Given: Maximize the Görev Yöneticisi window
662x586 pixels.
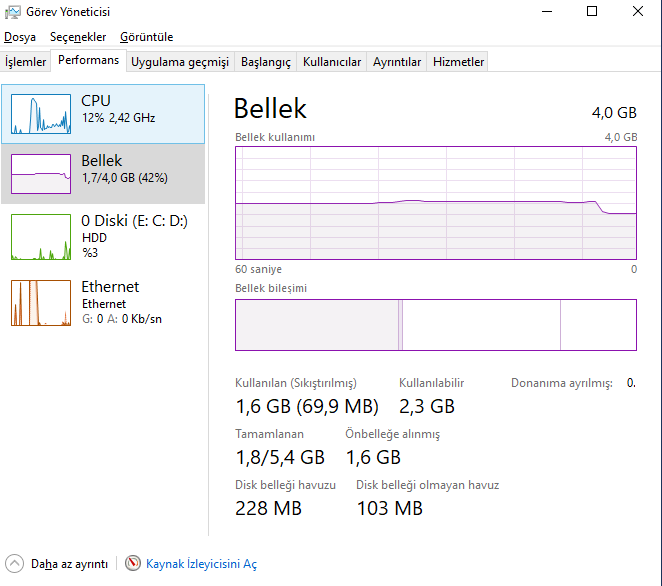Looking at the screenshot, I should (592, 12).
